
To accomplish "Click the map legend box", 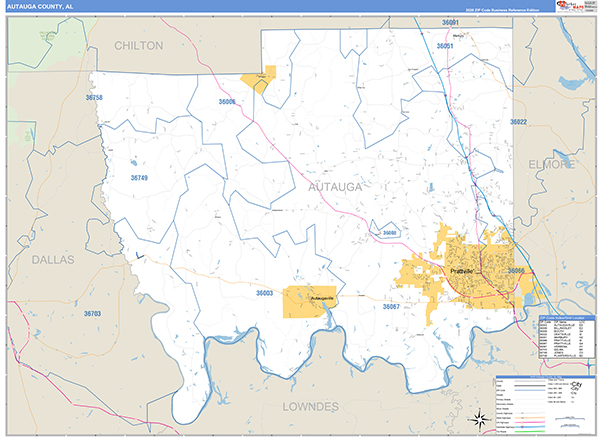I will point(545,404).
